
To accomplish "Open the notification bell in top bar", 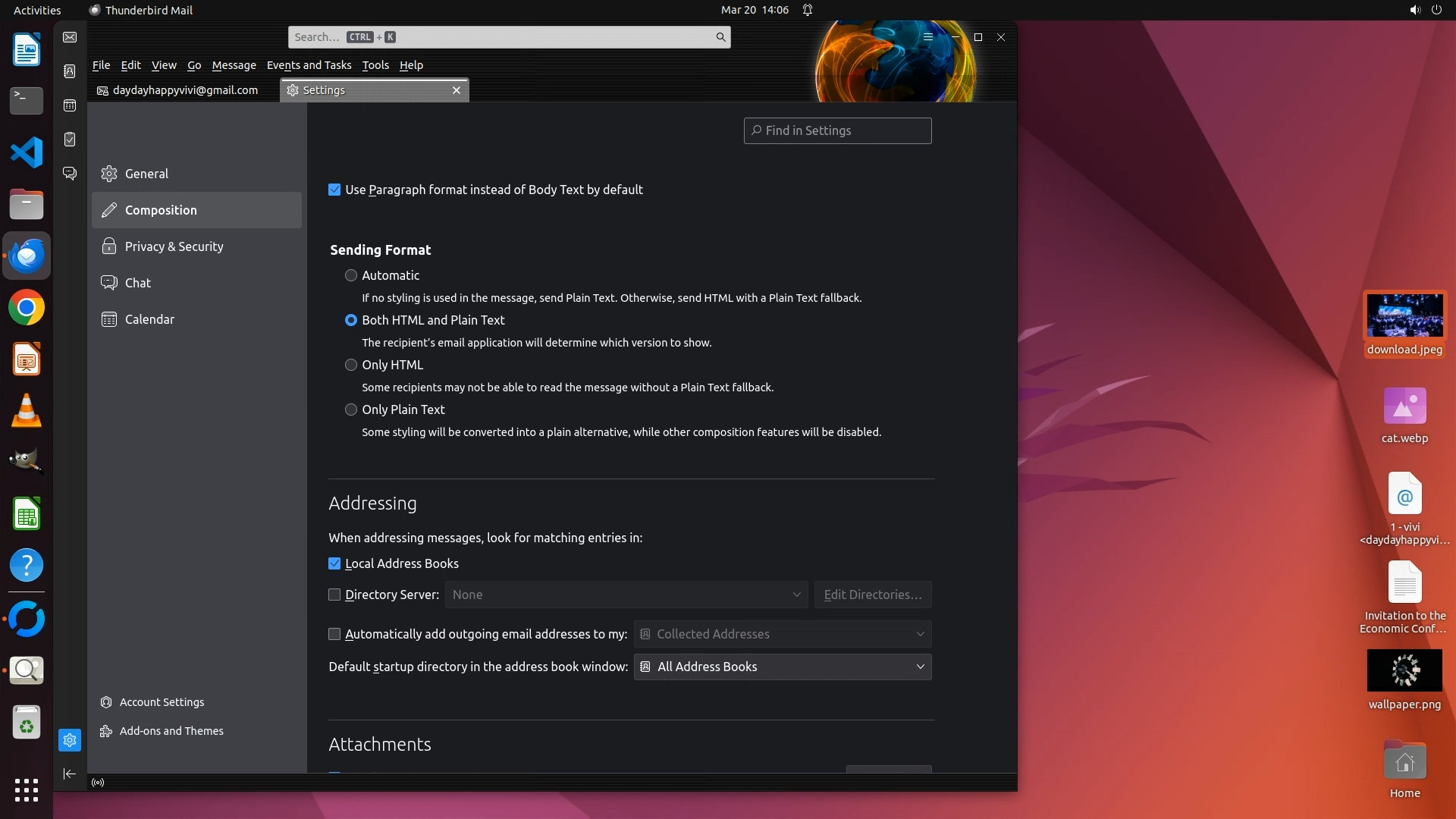I will tap(808, 10).
